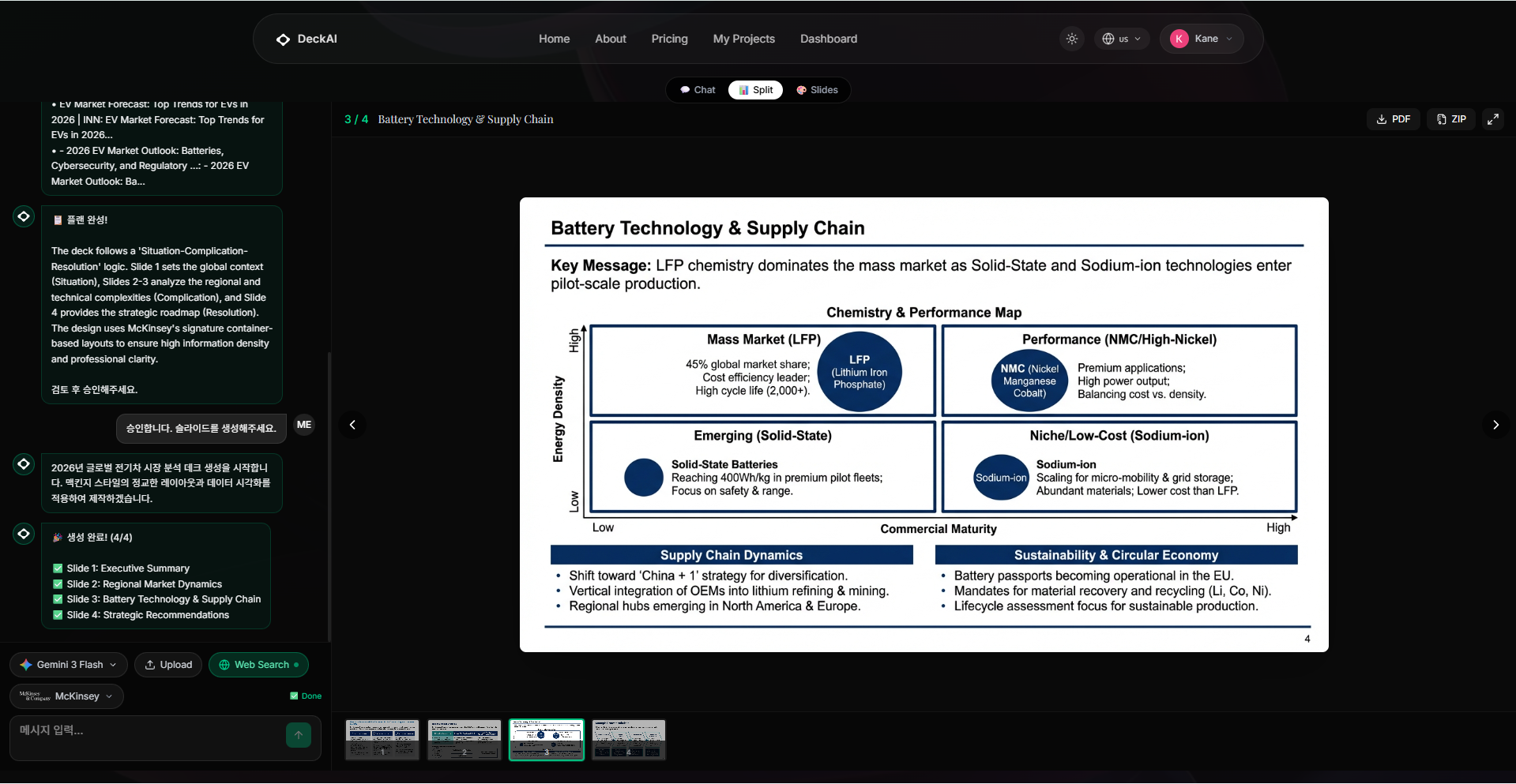Open the language selector dropdown

(x=1121, y=39)
